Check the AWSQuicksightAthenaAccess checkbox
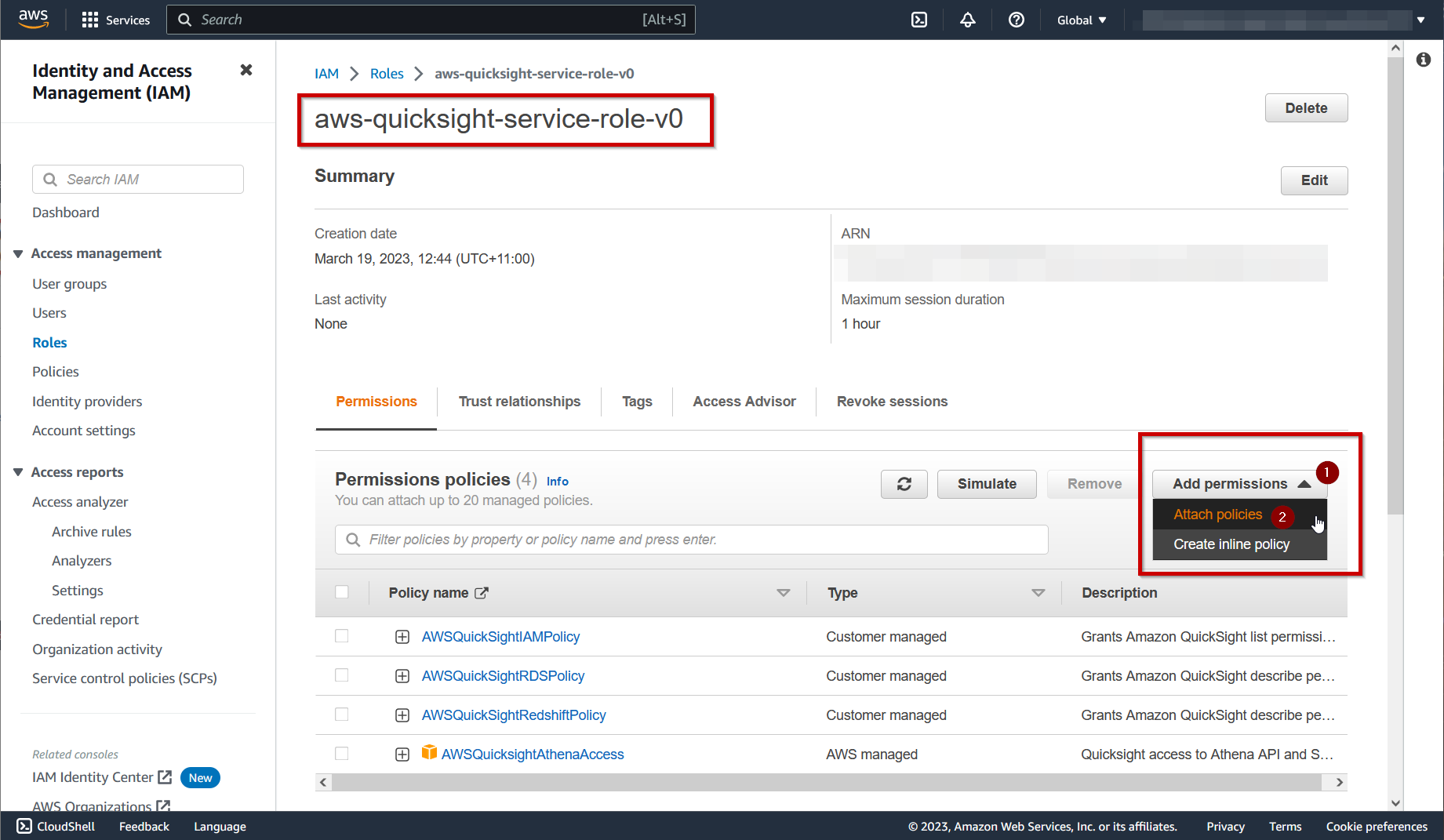This screenshot has height=840, width=1444. [x=342, y=754]
